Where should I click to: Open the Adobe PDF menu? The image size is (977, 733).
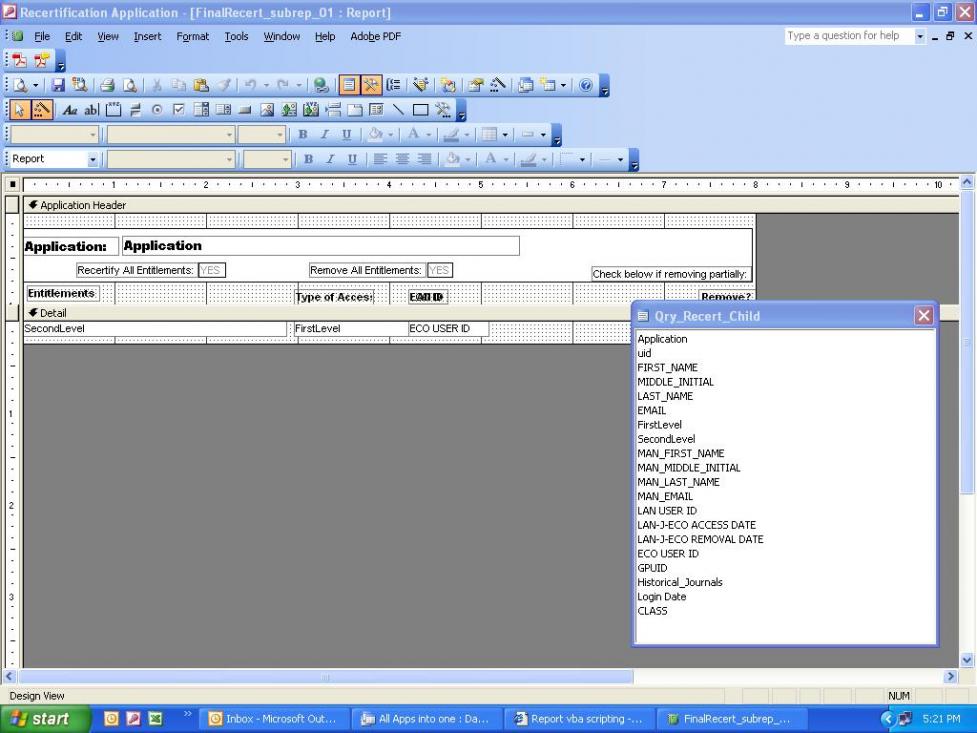click(x=375, y=37)
